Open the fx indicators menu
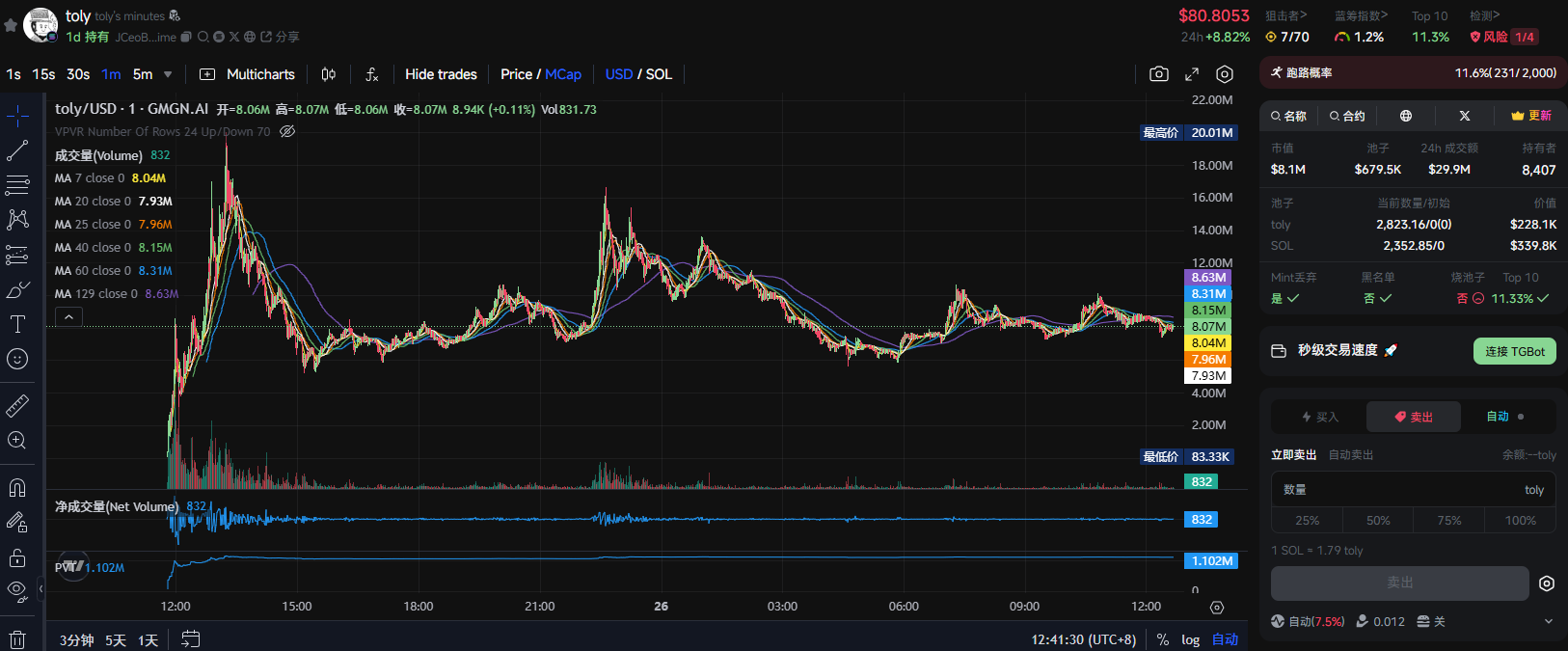The width and height of the screenshot is (1568, 651). coord(371,74)
